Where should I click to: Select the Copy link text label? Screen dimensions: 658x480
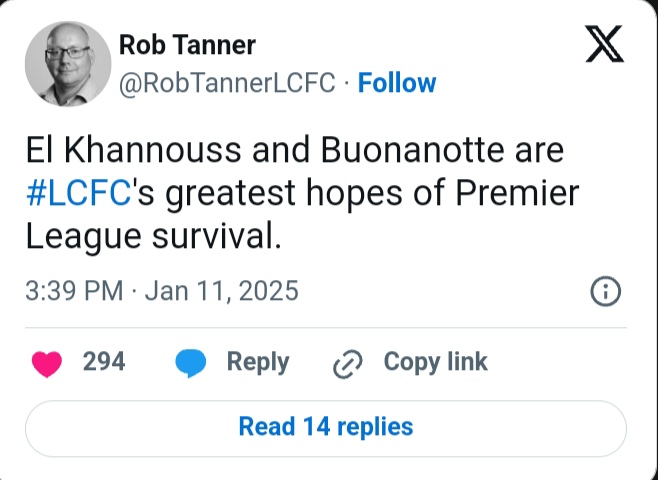(435, 362)
